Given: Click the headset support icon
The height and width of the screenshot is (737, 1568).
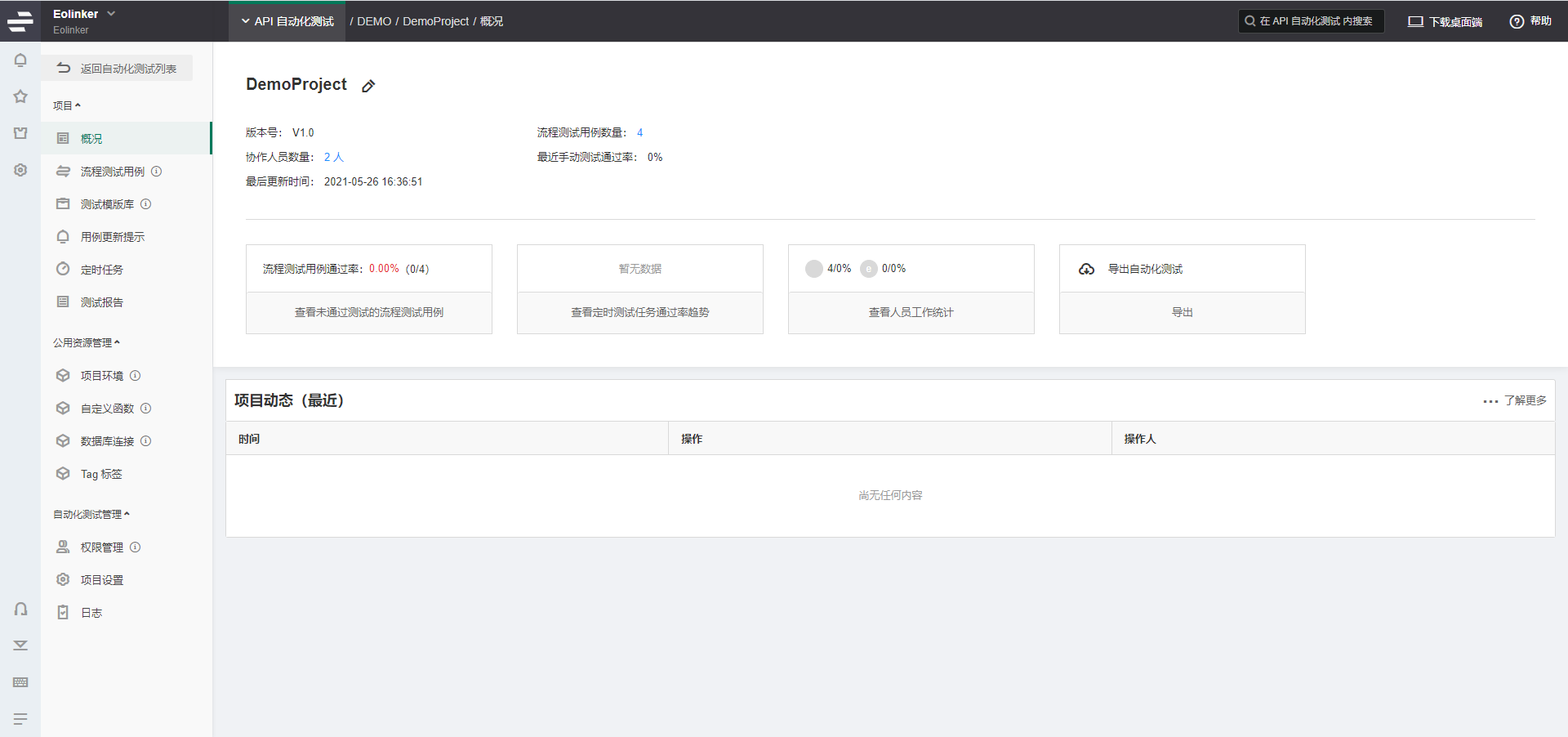Looking at the screenshot, I should tap(20, 610).
